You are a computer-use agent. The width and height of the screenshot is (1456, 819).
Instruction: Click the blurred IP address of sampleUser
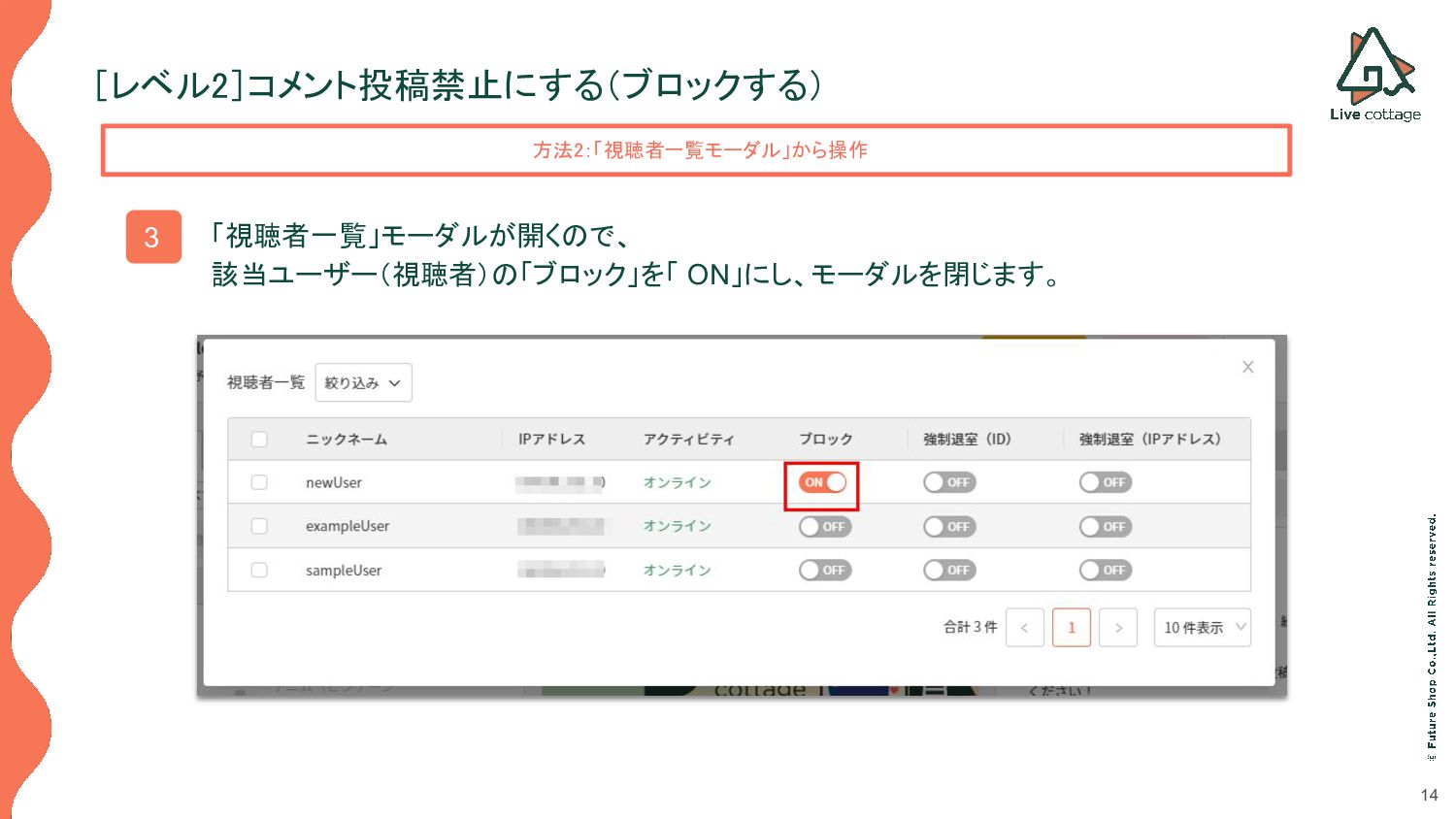561,571
